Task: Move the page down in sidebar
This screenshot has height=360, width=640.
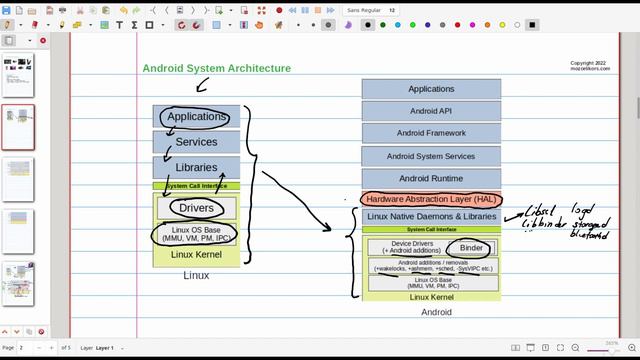Action: (17, 332)
